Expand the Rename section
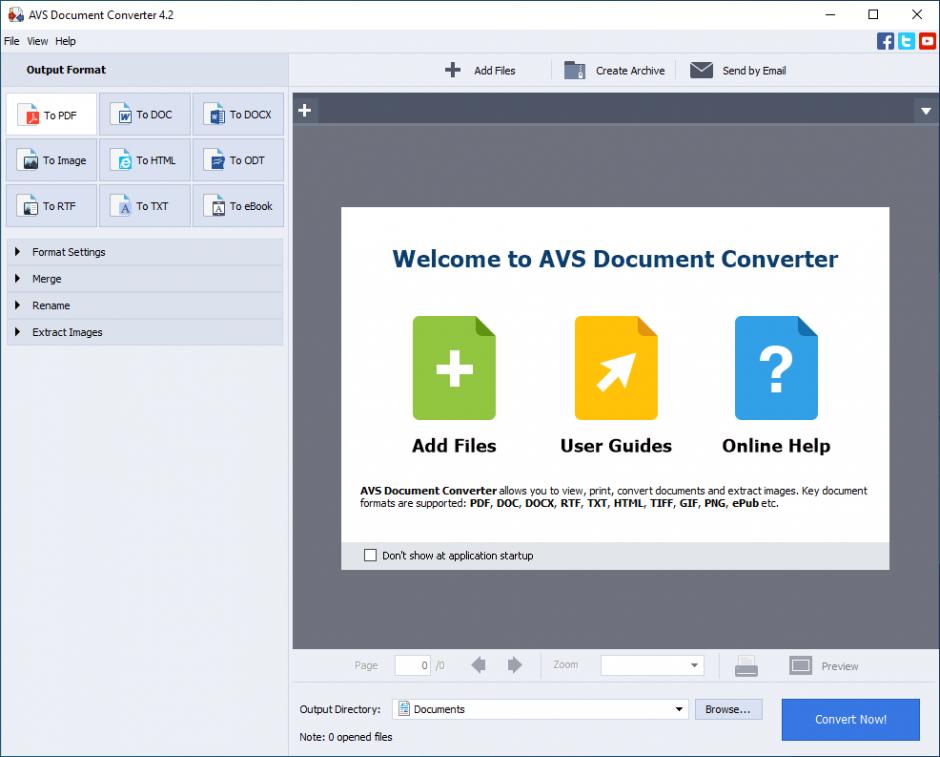Viewport: 940px width, 757px height. click(x=144, y=305)
